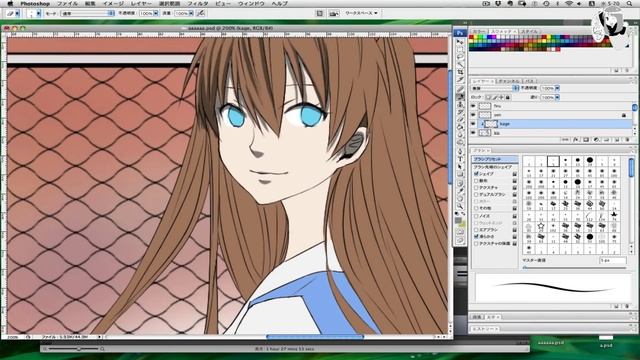The width and height of the screenshot is (640, 360).
Task: Select the Type (T) tool
Action: pyautogui.click(x=460, y=159)
